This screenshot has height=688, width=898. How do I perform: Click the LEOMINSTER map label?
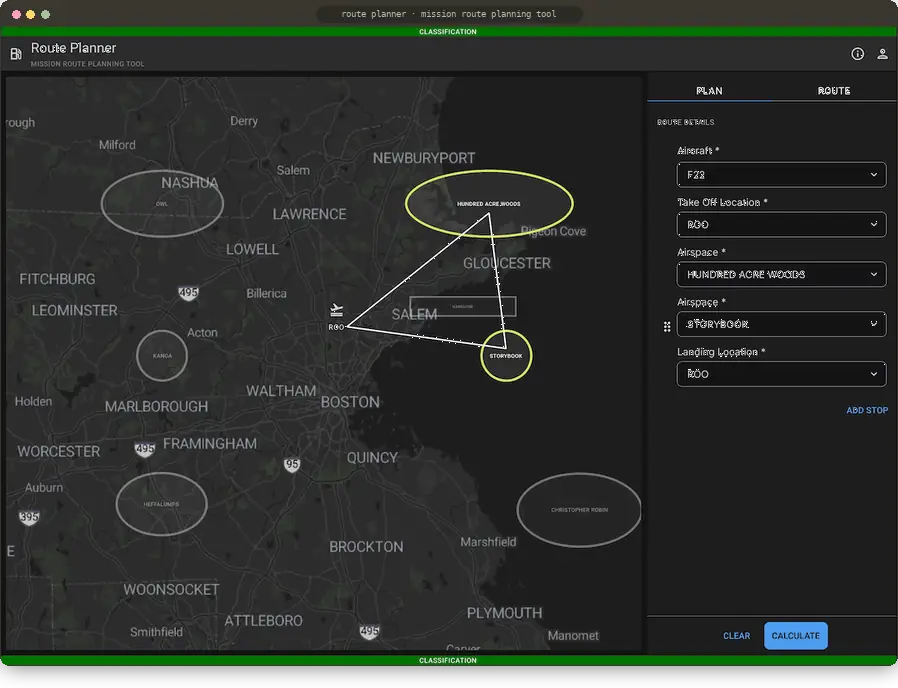(x=74, y=310)
